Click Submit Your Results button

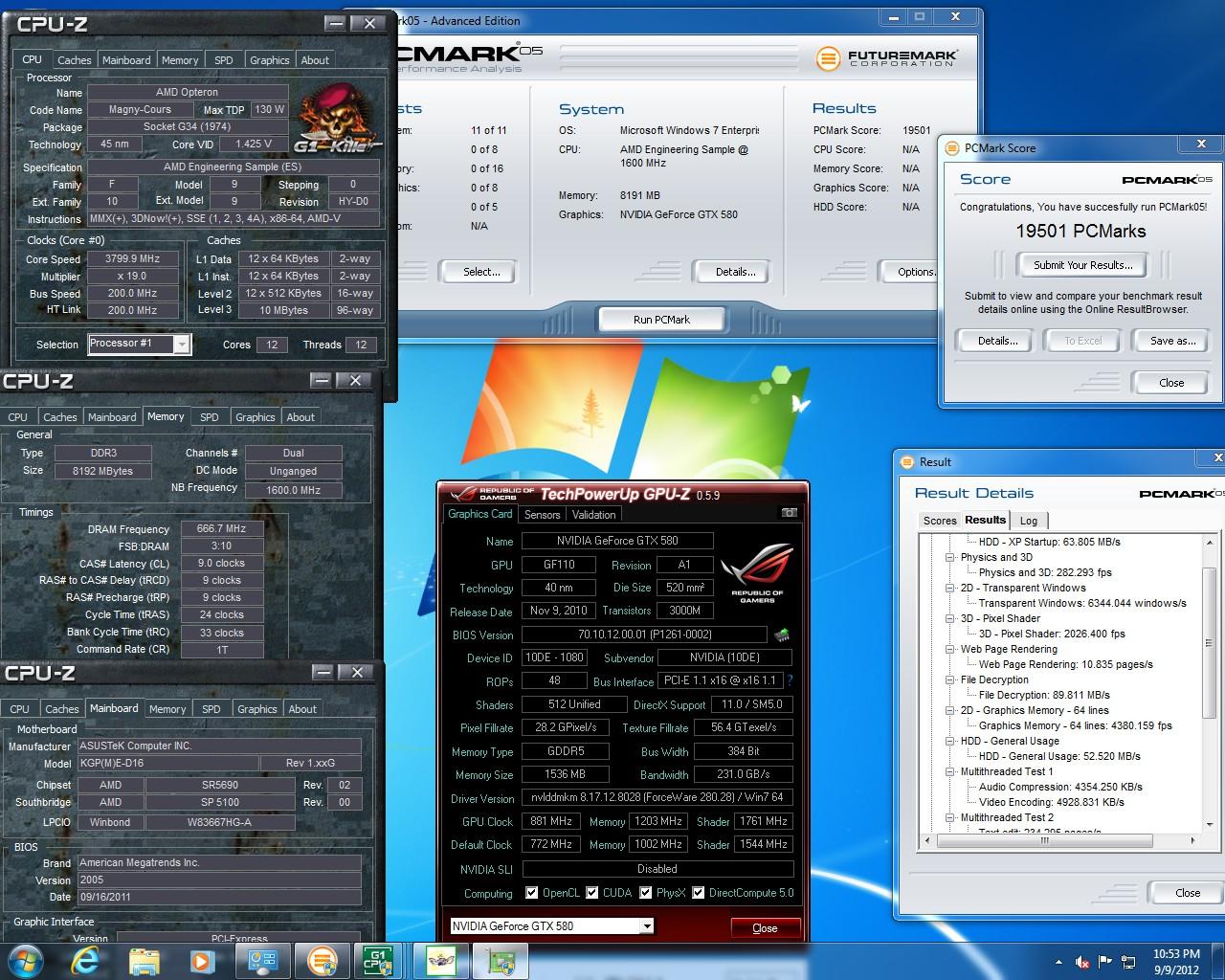1082,265
